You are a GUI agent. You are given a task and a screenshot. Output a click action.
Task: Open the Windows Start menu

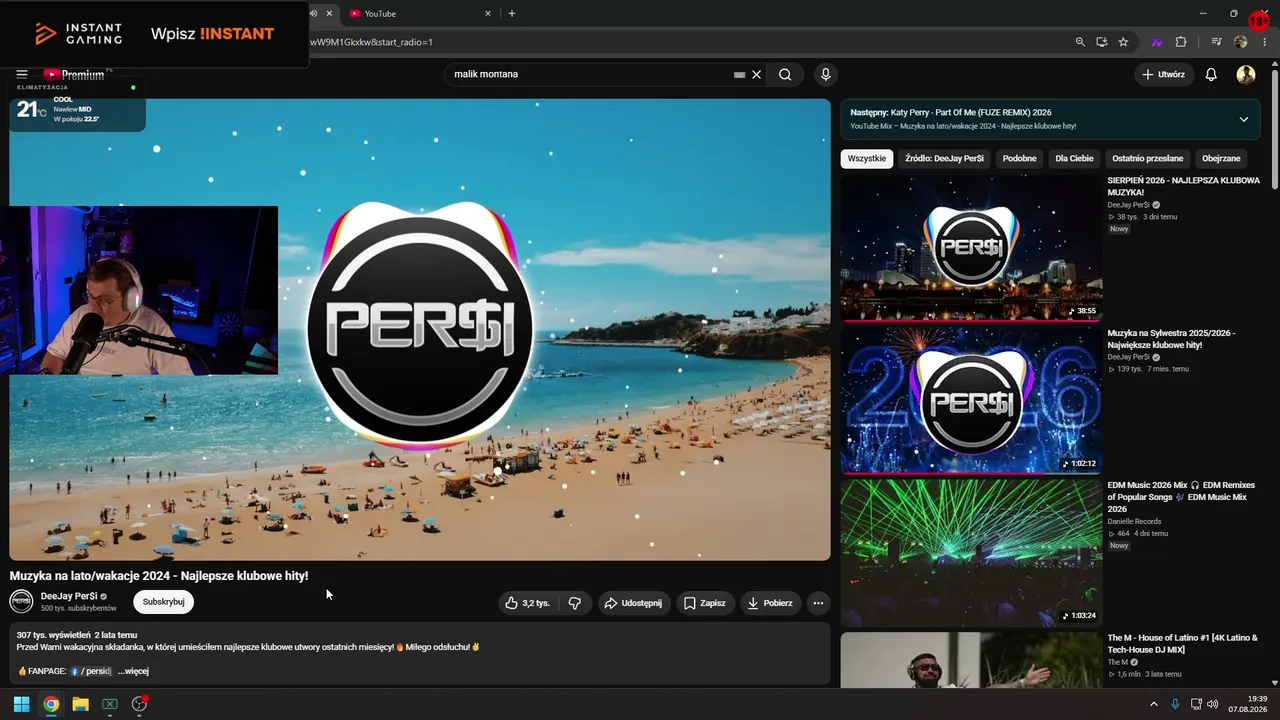pos(21,704)
